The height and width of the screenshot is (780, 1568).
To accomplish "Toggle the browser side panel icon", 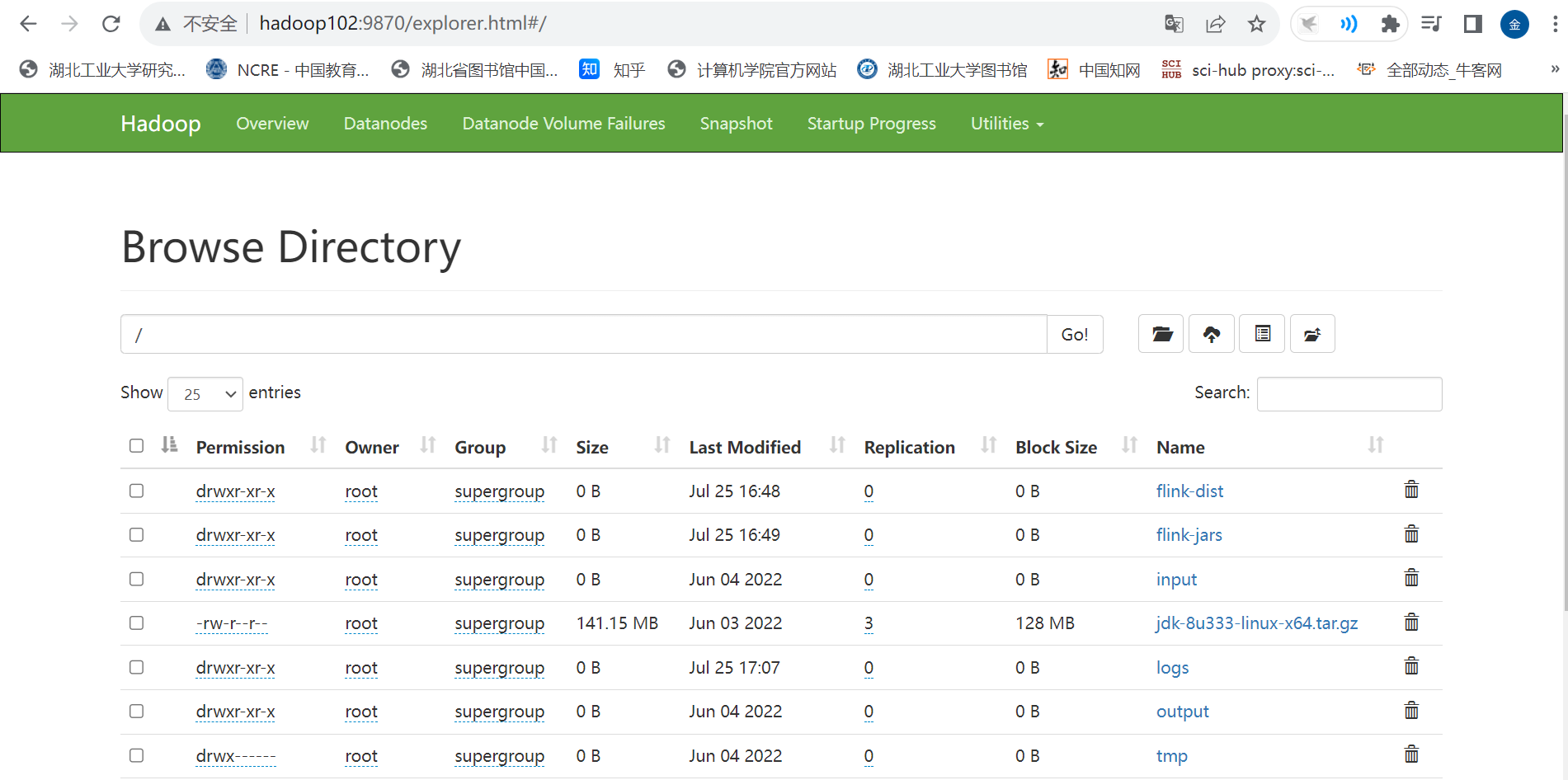I will (1473, 24).
